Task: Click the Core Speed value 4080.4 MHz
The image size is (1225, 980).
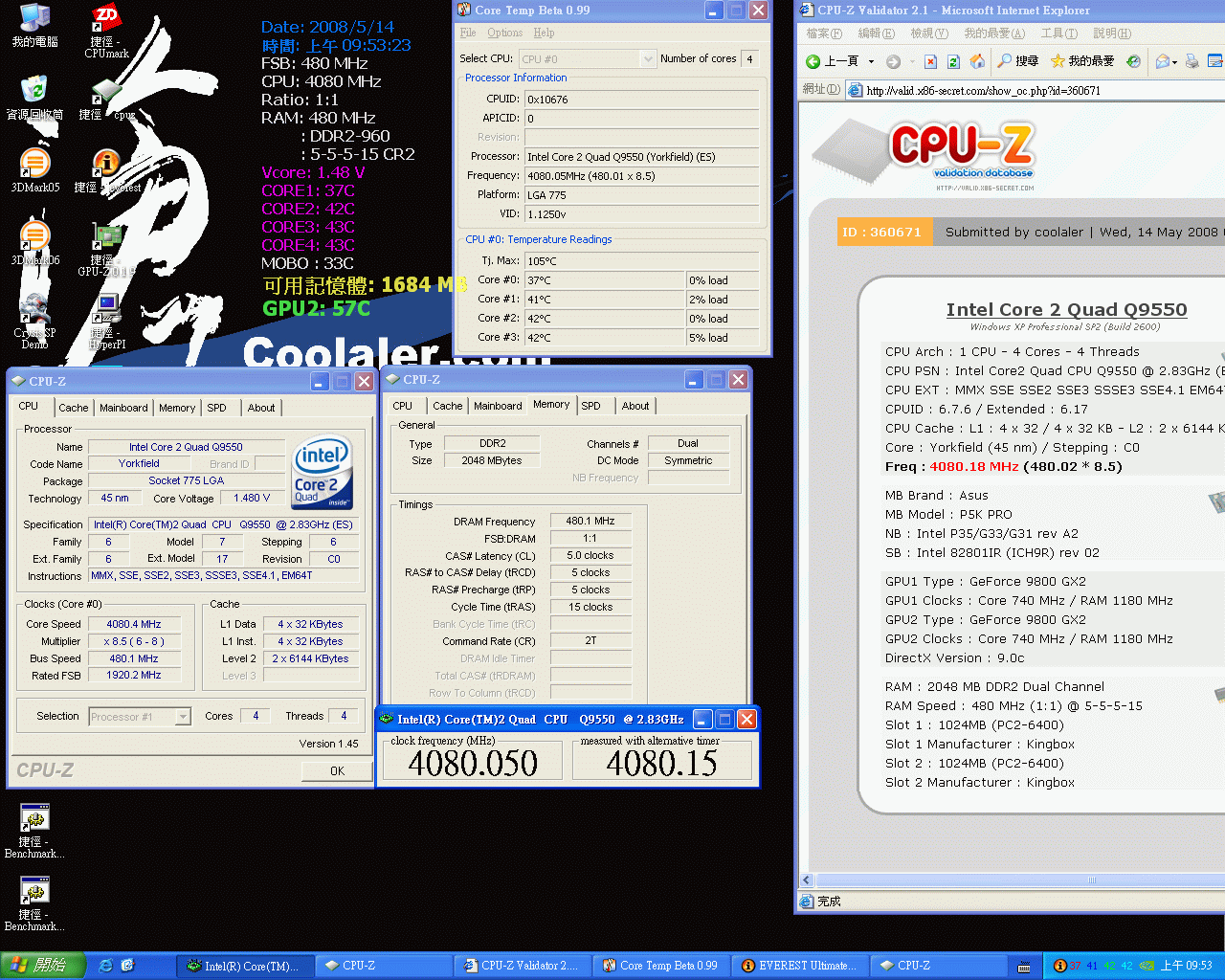Action: pyautogui.click(x=134, y=624)
